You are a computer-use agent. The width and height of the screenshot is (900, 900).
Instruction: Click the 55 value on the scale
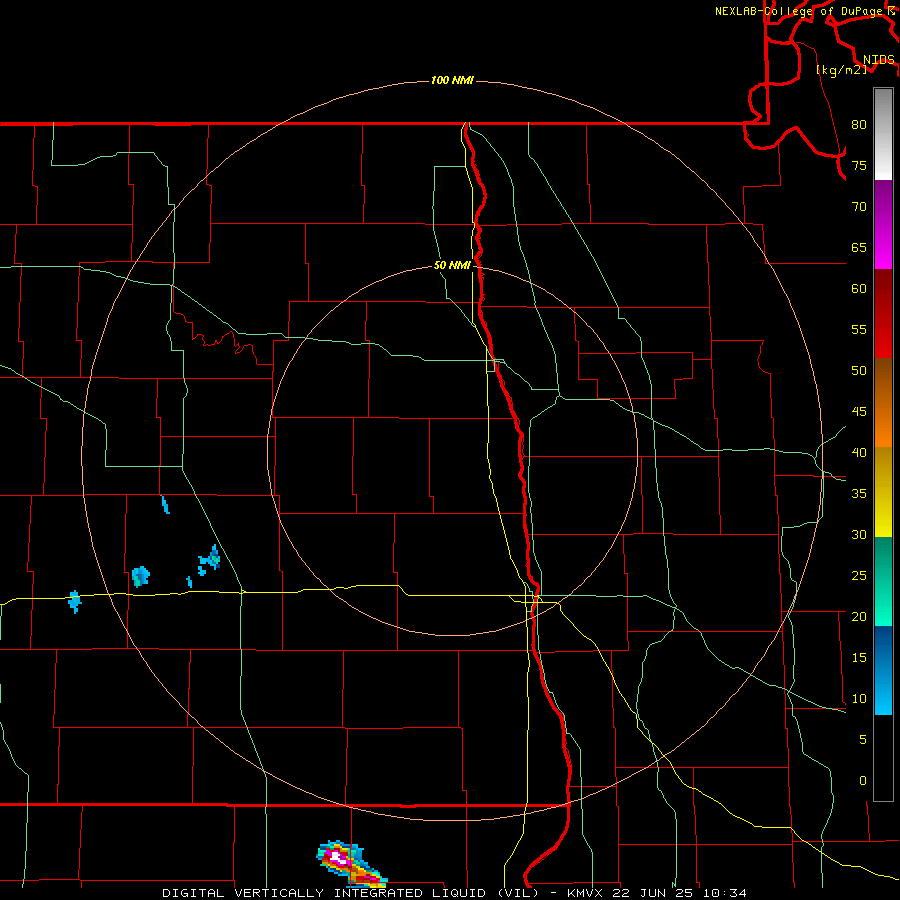point(859,330)
